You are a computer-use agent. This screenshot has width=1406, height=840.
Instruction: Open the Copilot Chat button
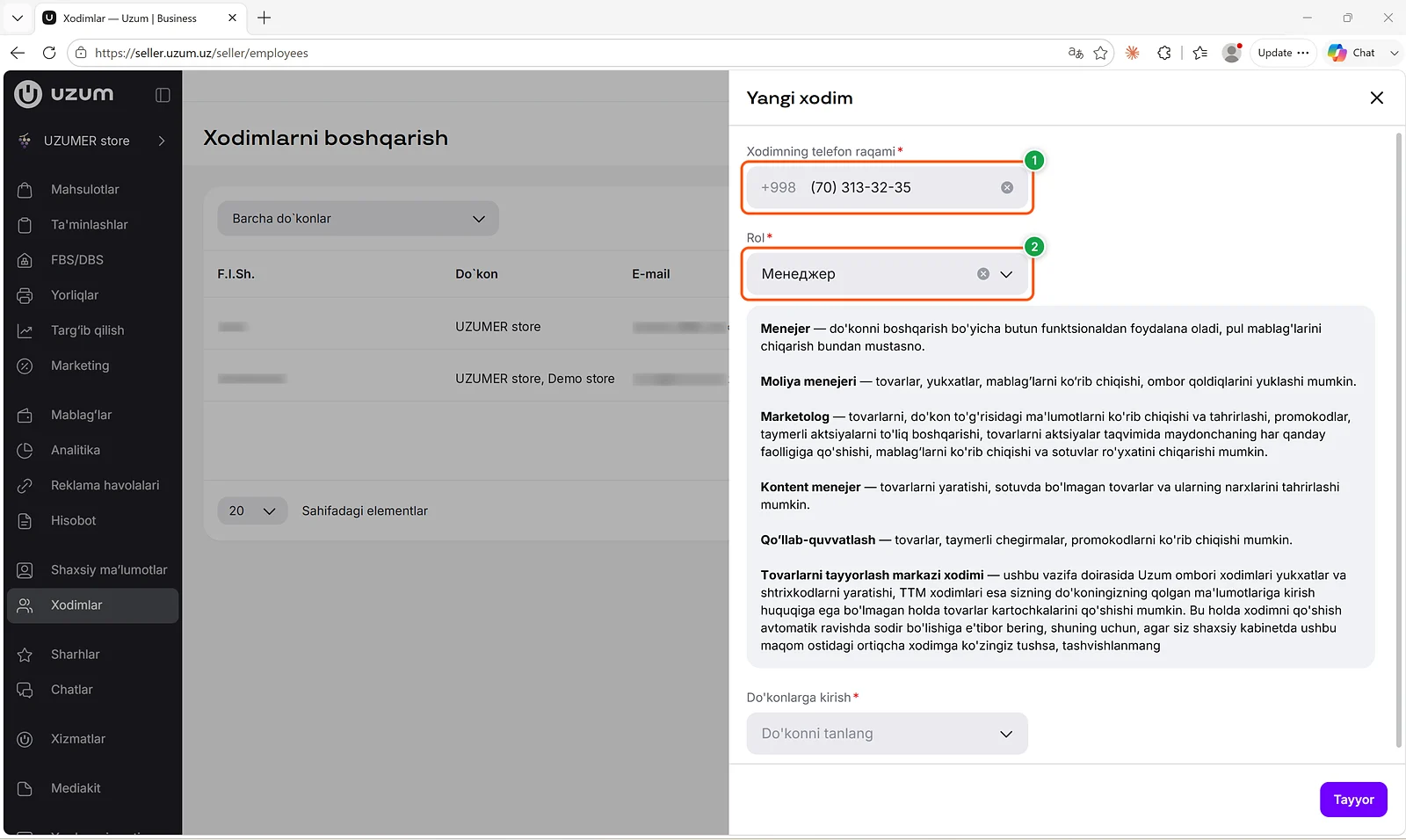[x=1352, y=53]
